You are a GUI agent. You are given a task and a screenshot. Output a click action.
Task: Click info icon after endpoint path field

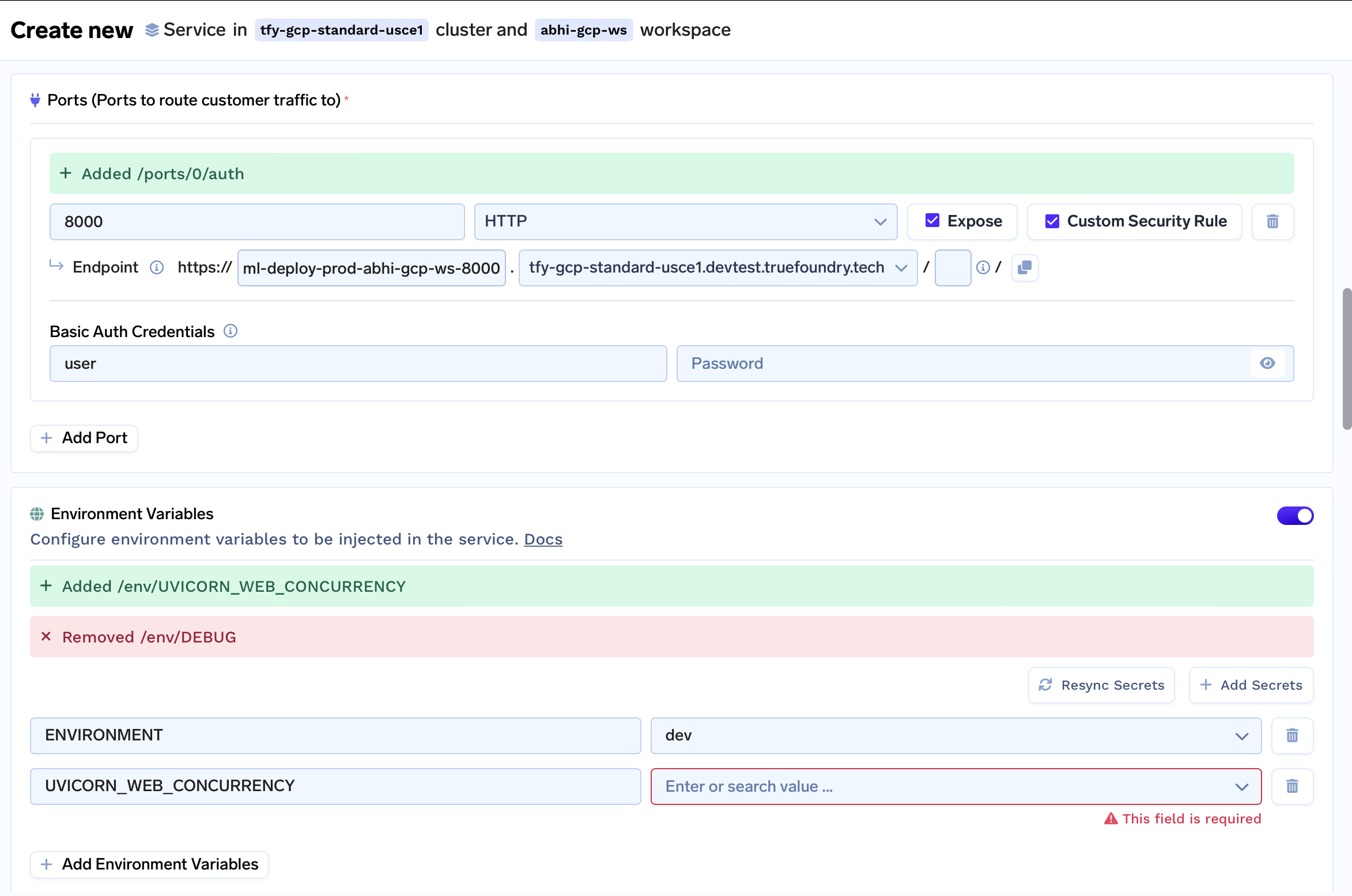point(983,267)
